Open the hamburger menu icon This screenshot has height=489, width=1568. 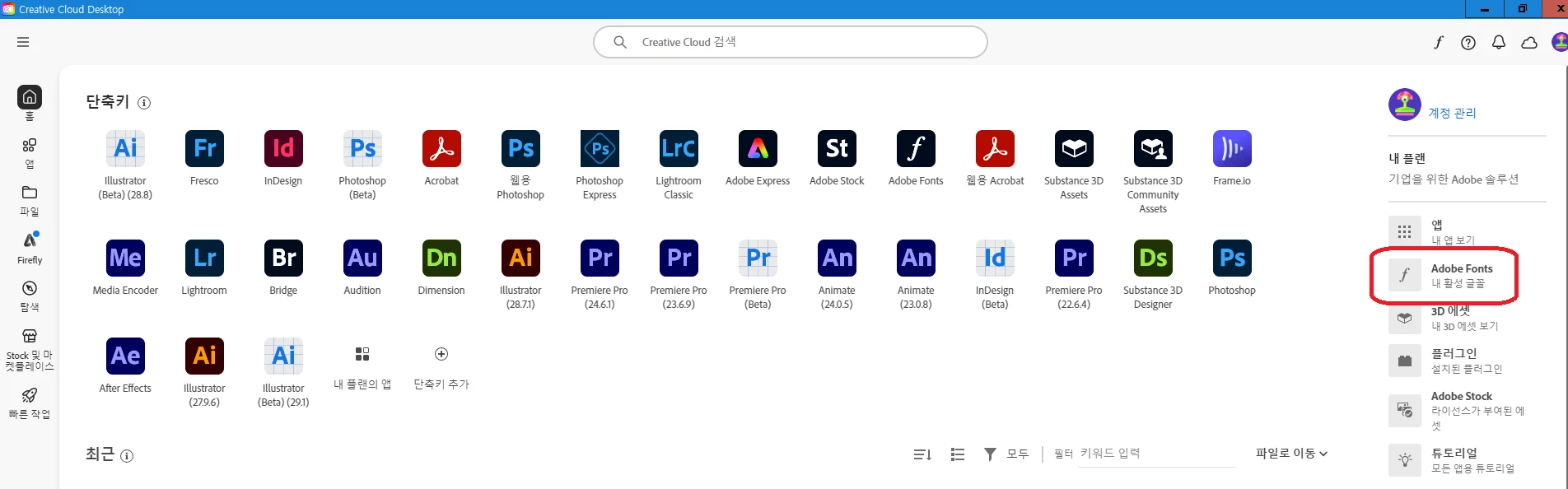(x=23, y=42)
